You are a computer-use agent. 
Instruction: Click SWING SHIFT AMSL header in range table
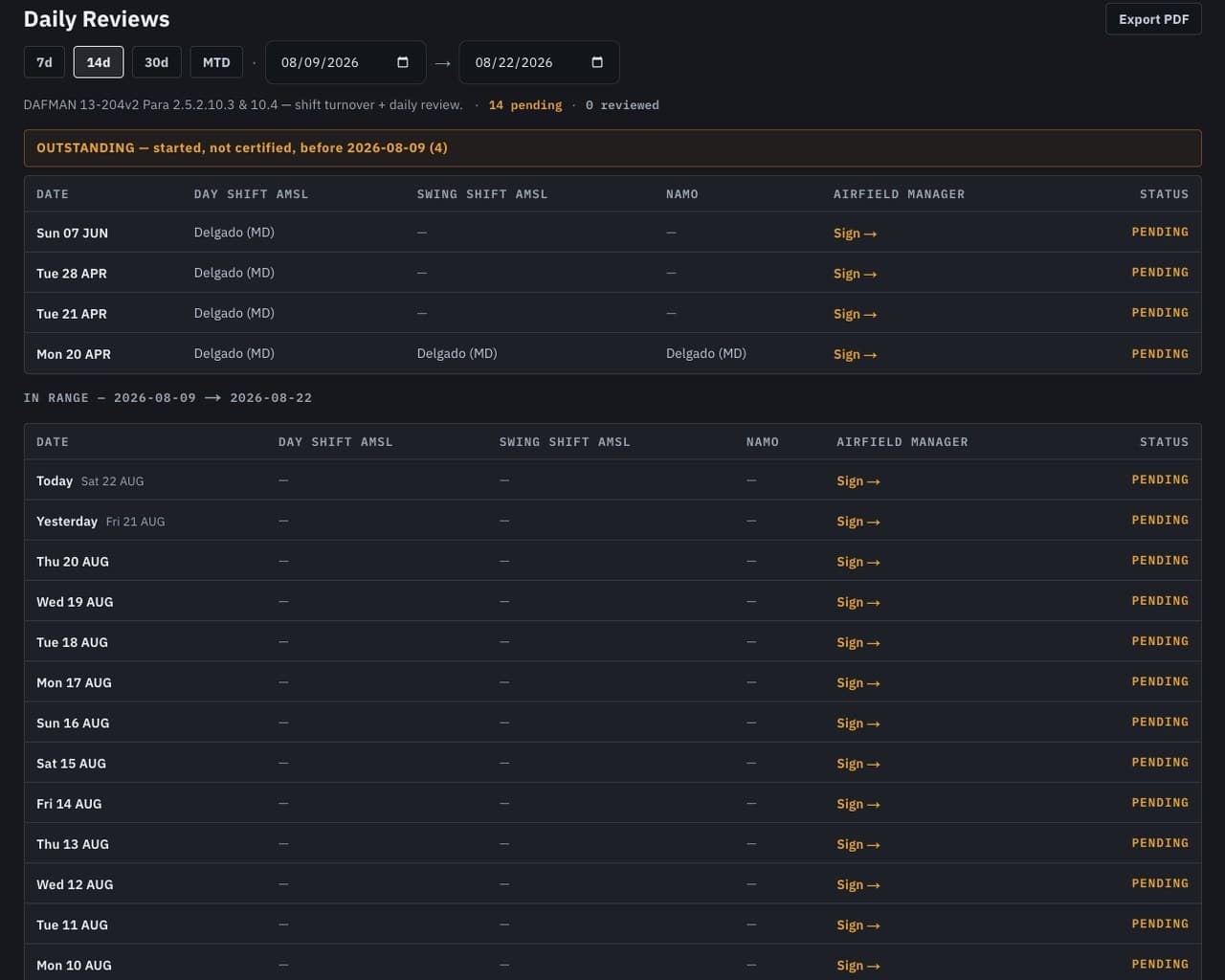coord(565,442)
